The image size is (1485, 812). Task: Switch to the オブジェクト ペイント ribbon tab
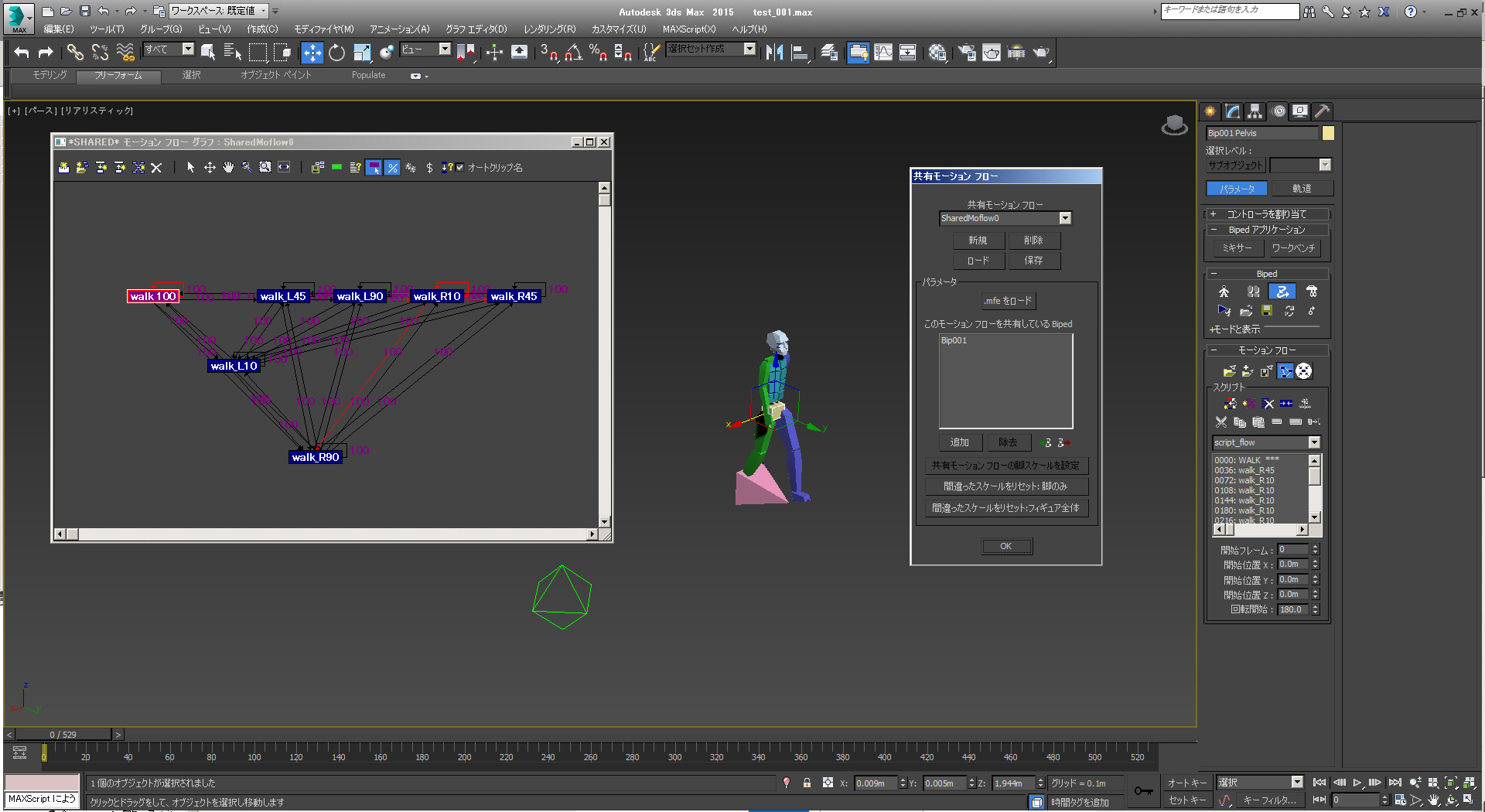tap(275, 75)
